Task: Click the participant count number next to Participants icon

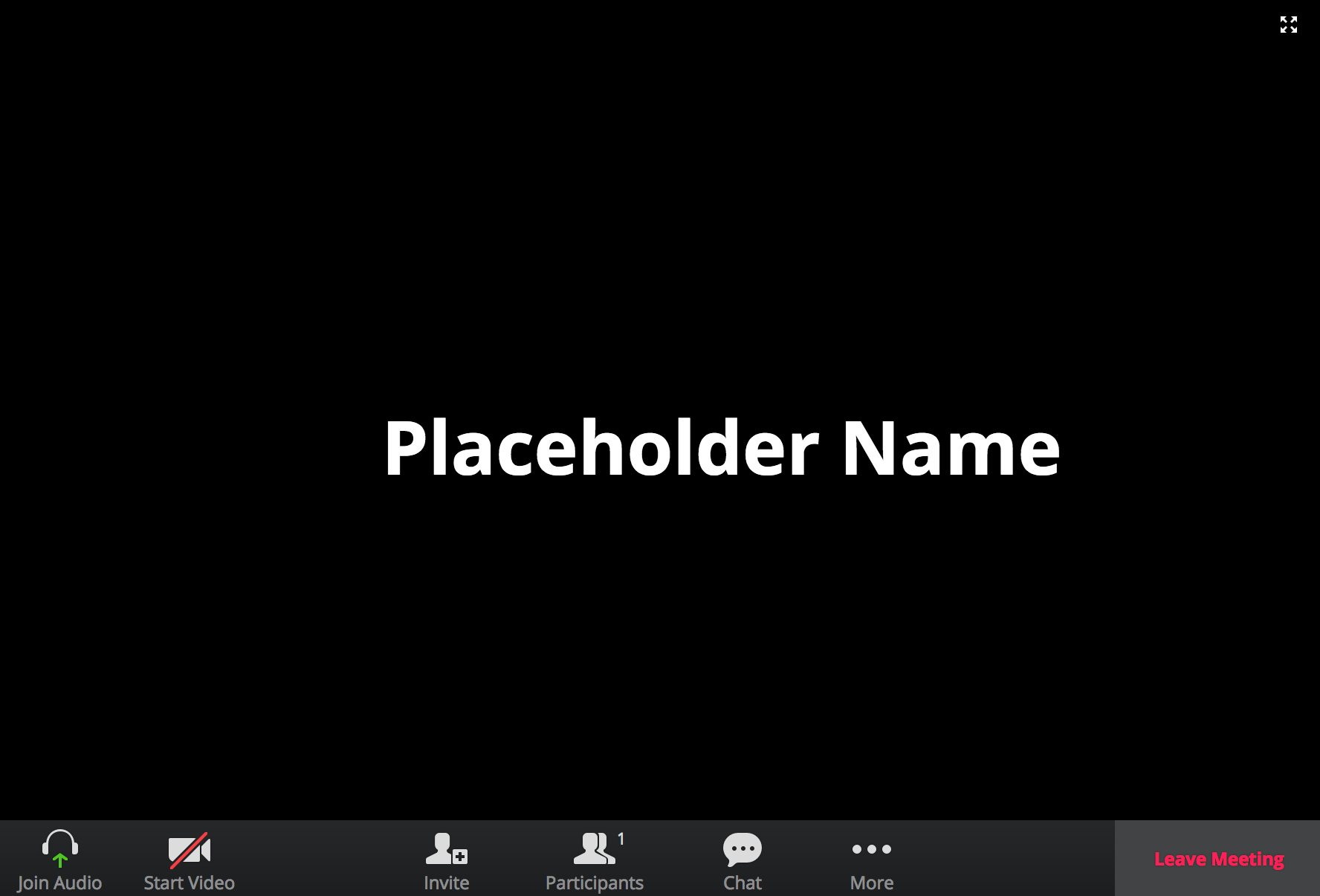Action: [621, 839]
